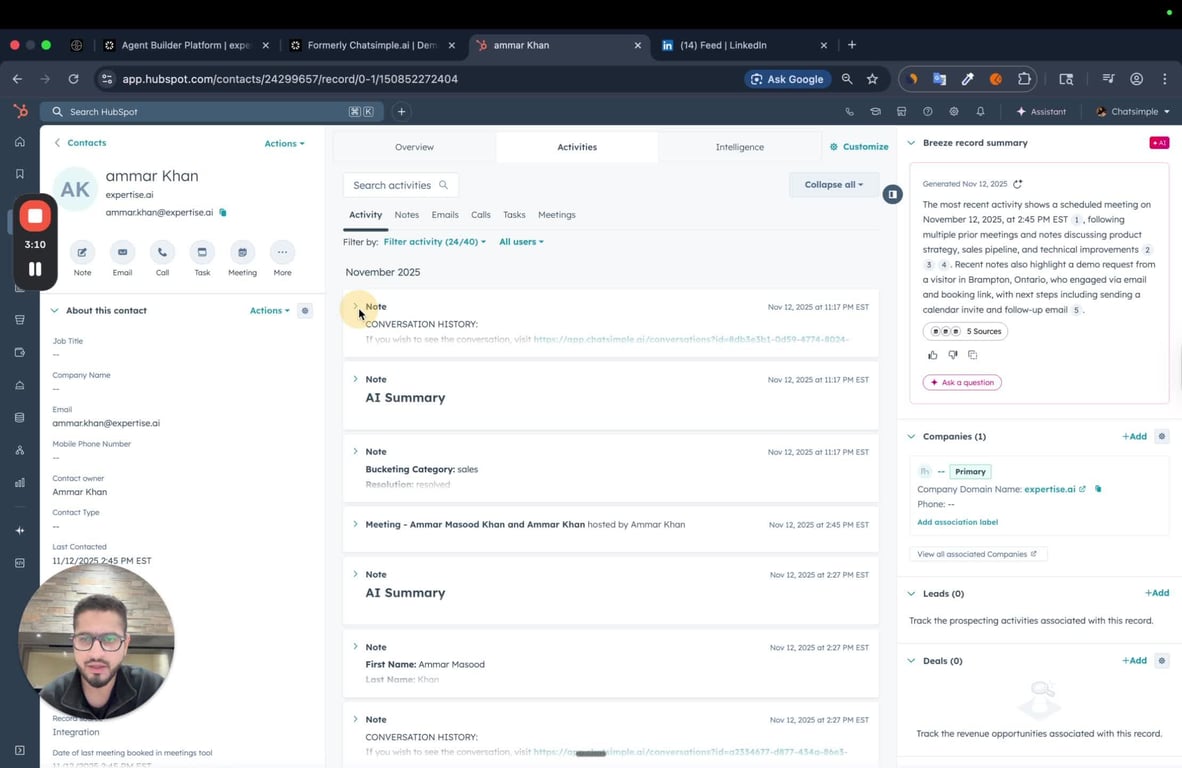1182x768 pixels.
Task: Click the plus icon next to search bar
Action: (401, 112)
